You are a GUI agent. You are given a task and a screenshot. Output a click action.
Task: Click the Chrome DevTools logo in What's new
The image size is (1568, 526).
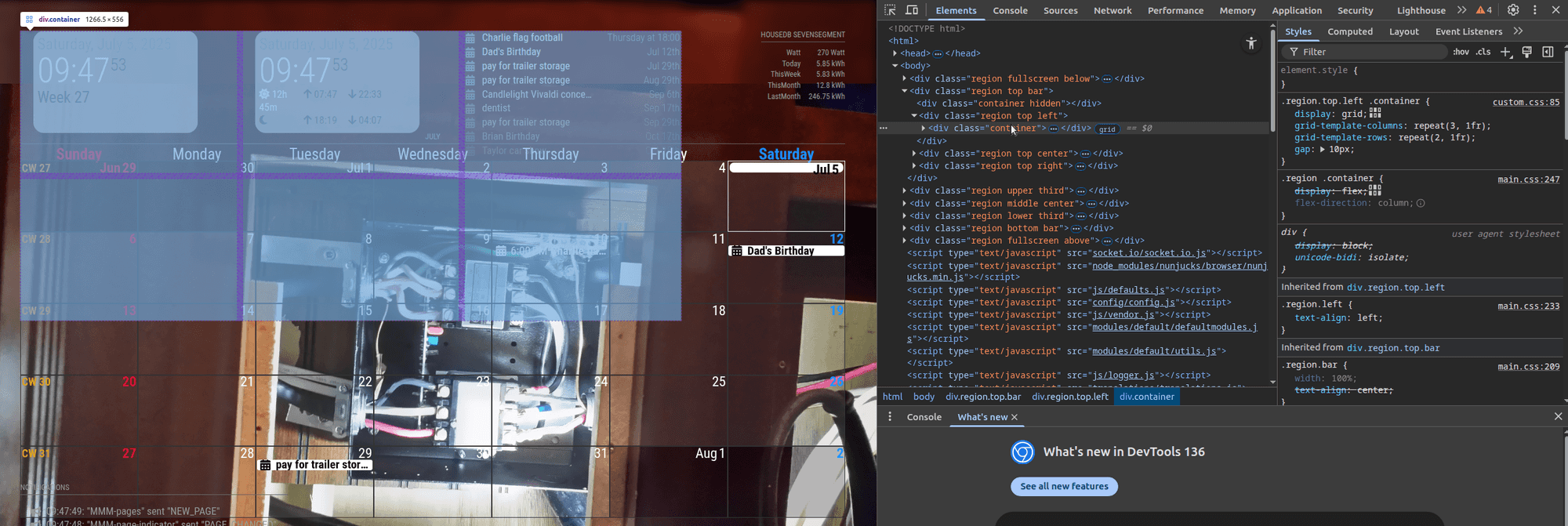pos(1022,452)
